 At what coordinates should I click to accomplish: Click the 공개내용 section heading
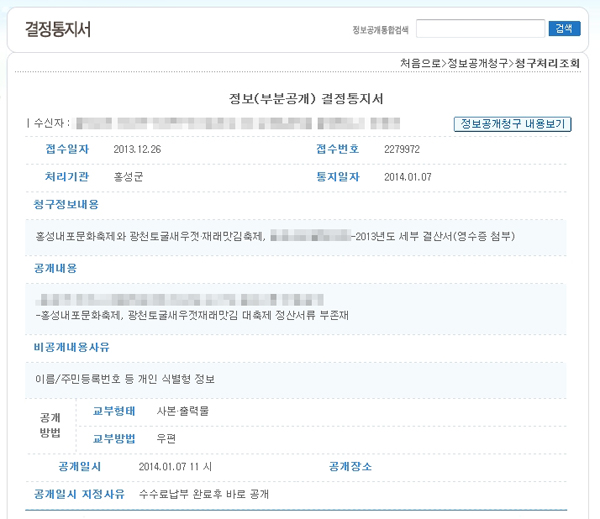(x=55, y=269)
